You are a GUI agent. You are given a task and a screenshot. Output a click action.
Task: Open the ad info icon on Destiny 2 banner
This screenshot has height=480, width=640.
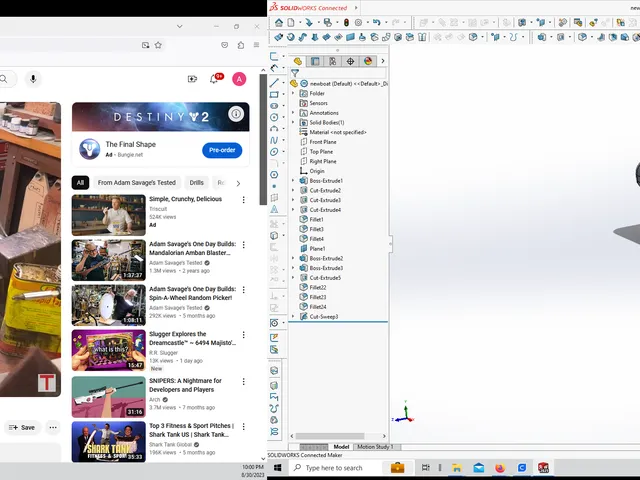click(x=236, y=114)
